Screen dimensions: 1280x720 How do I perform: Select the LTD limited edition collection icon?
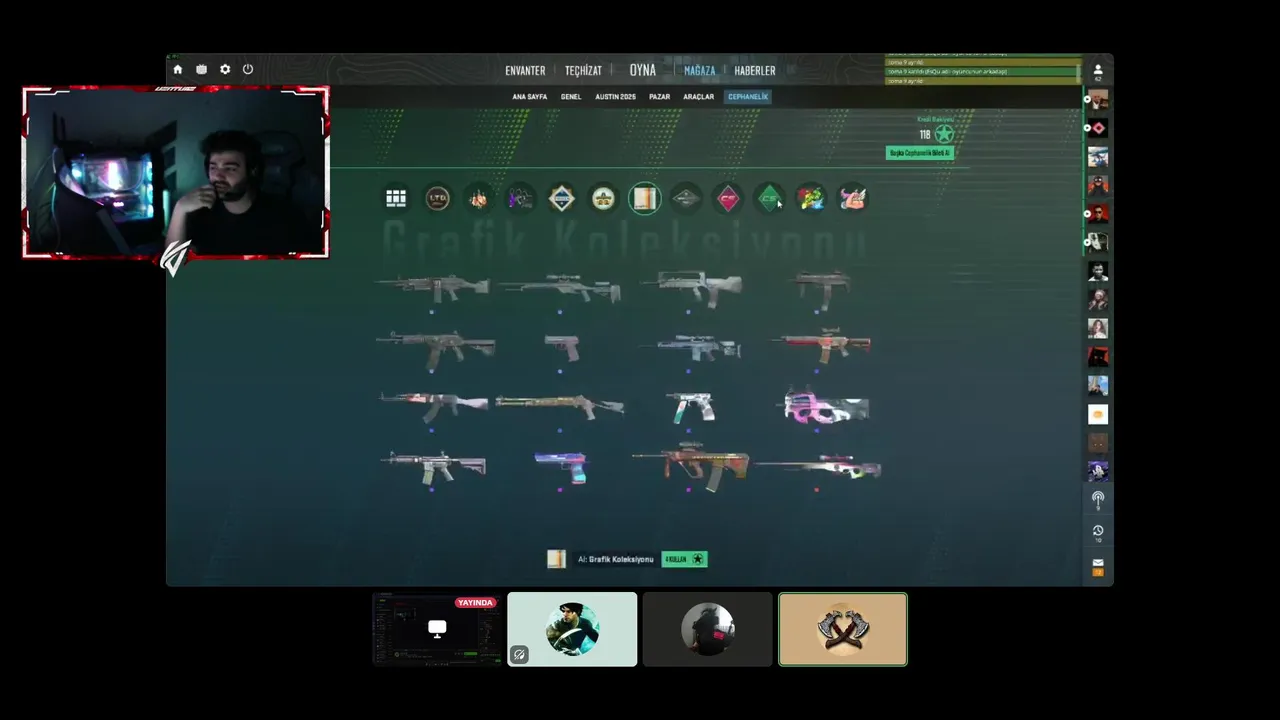438,198
